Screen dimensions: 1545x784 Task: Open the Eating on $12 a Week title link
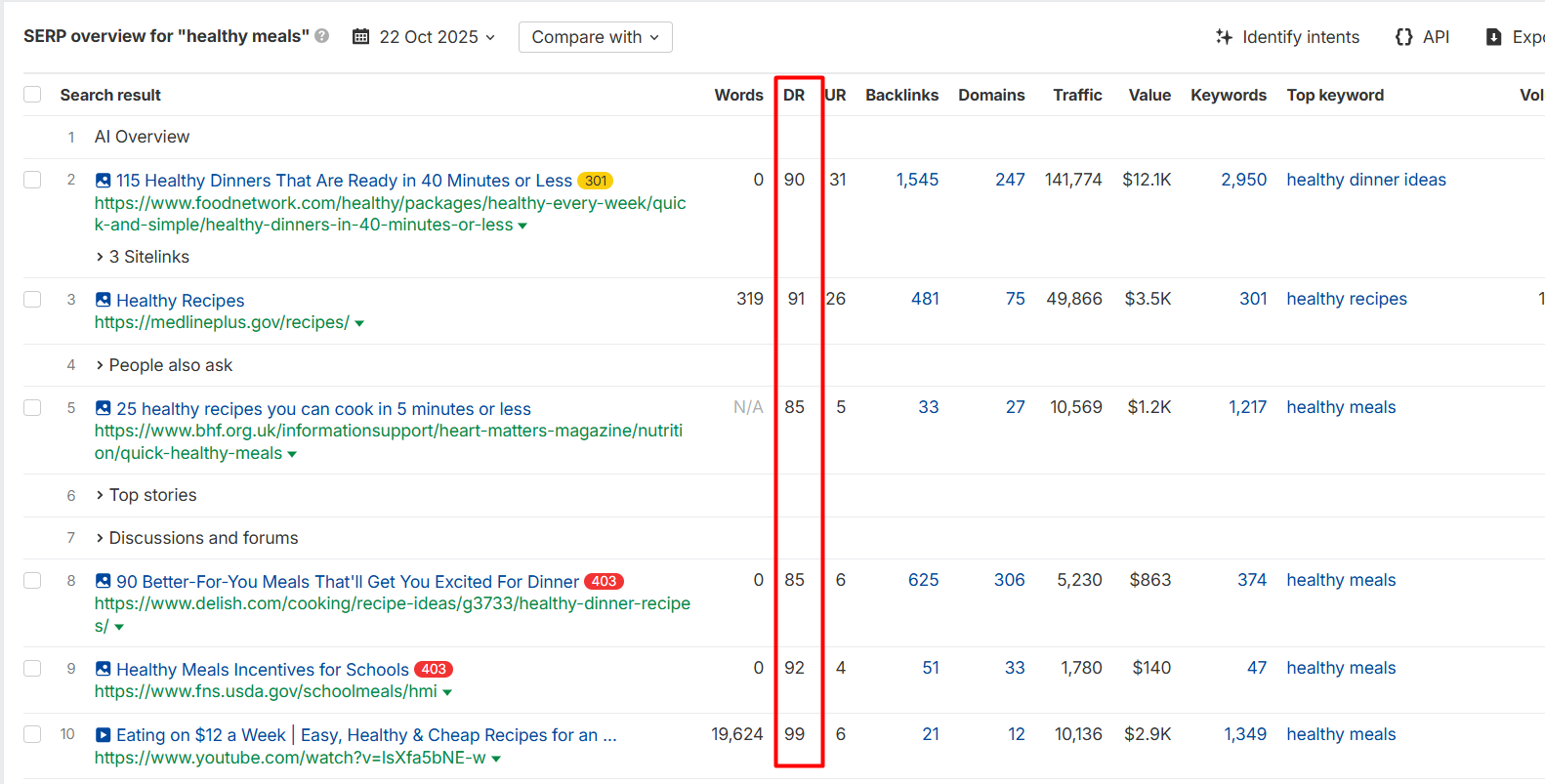click(366, 734)
